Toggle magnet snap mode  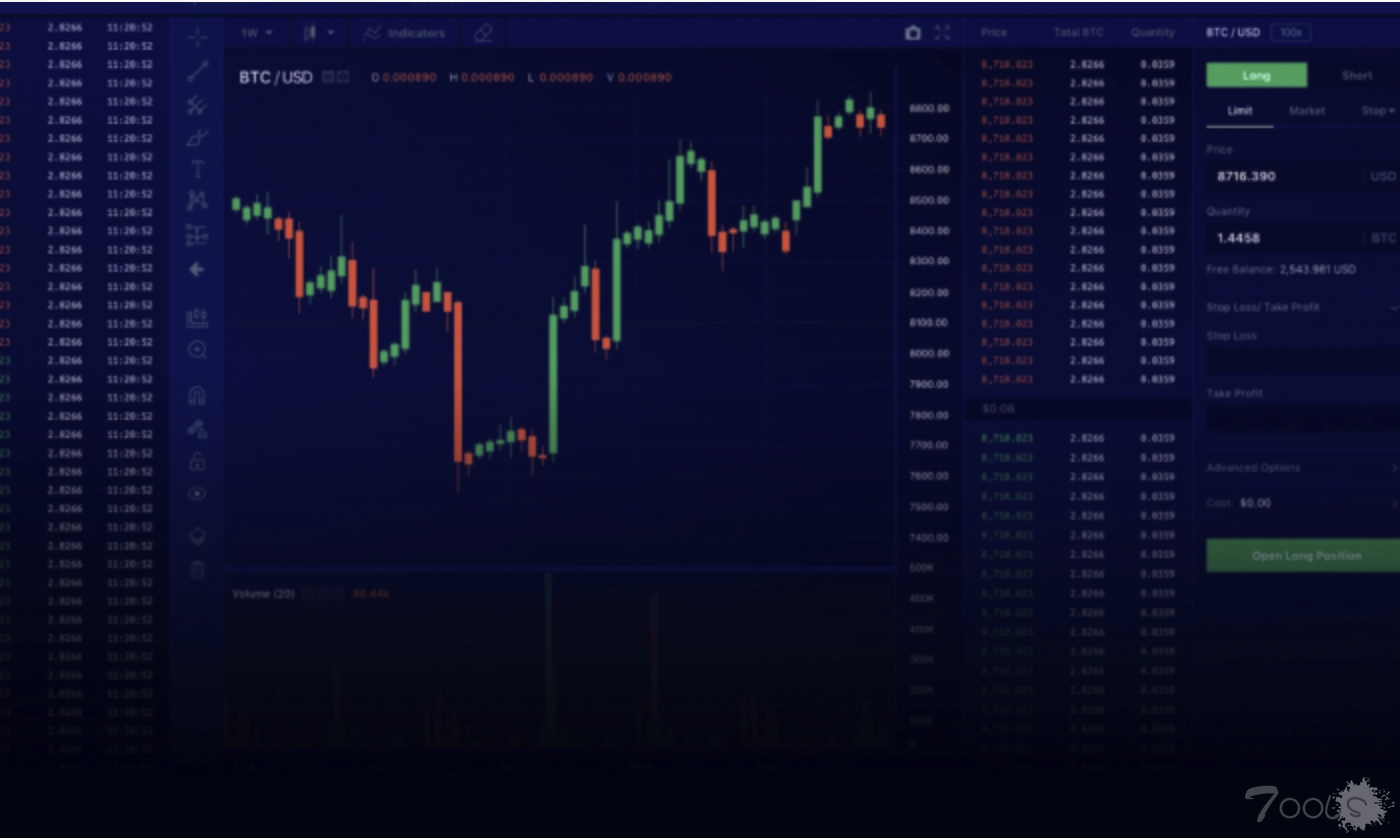tap(197, 396)
